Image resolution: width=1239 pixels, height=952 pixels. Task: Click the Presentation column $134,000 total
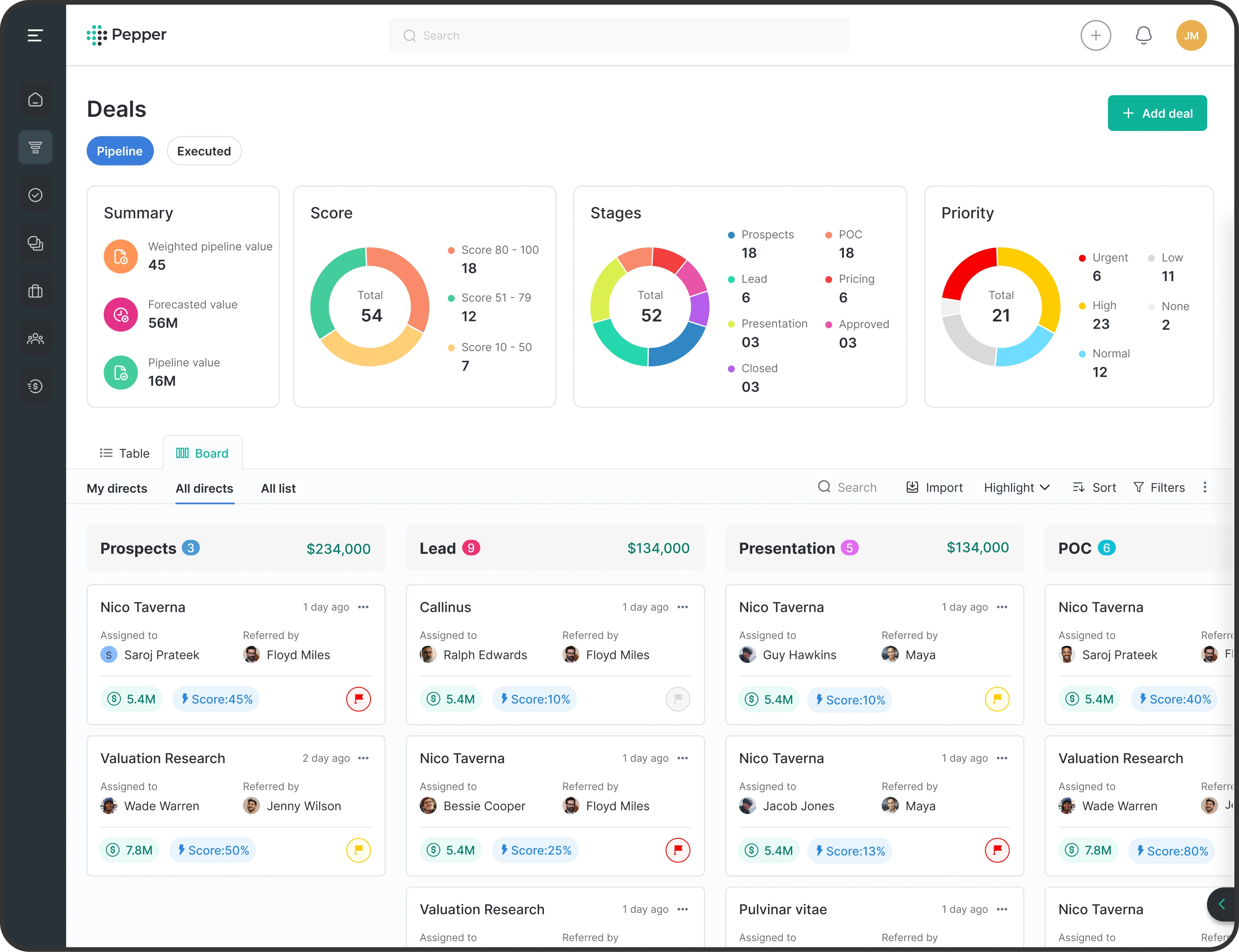point(978,547)
